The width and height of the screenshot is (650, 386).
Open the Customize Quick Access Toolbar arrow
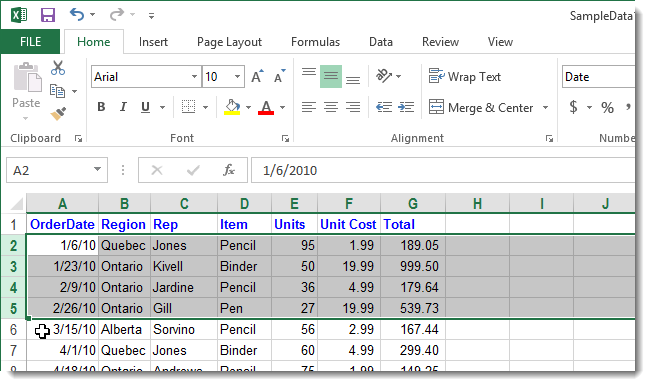[x=151, y=16]
